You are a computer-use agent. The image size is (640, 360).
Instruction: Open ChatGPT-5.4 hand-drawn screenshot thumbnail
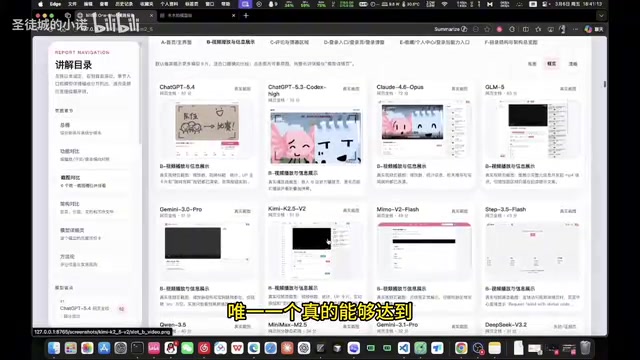207,130
